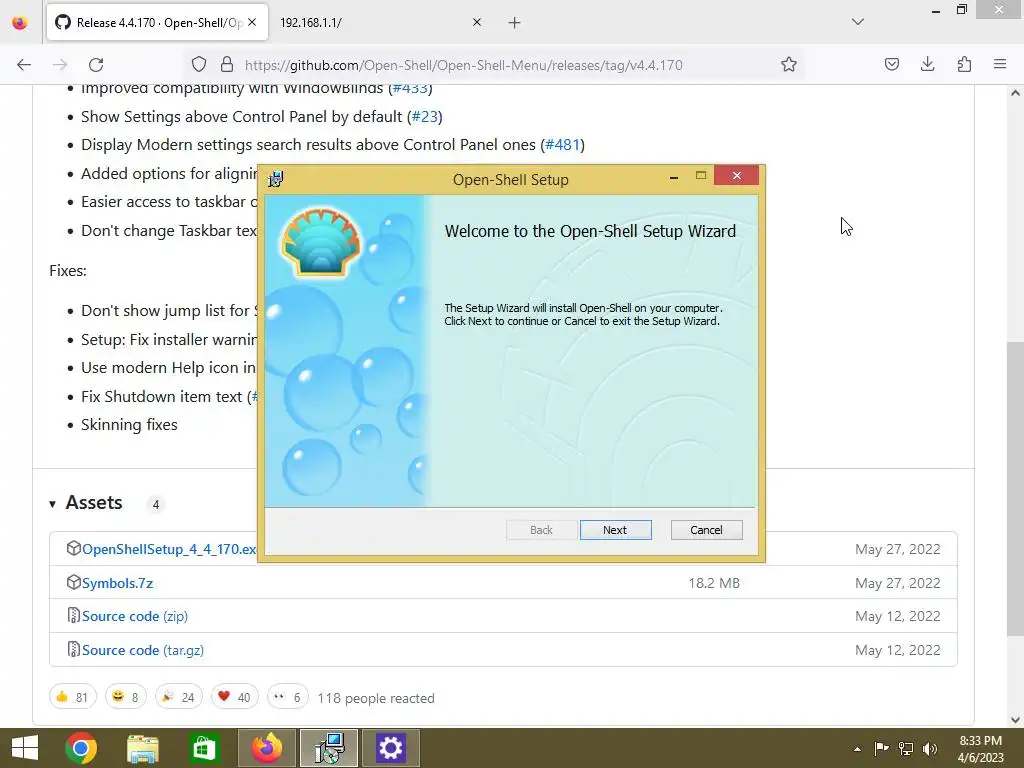The image size is (1024, 768).
Task: Click the Source code tar.gz file icon
Action: tap(73, 650)
